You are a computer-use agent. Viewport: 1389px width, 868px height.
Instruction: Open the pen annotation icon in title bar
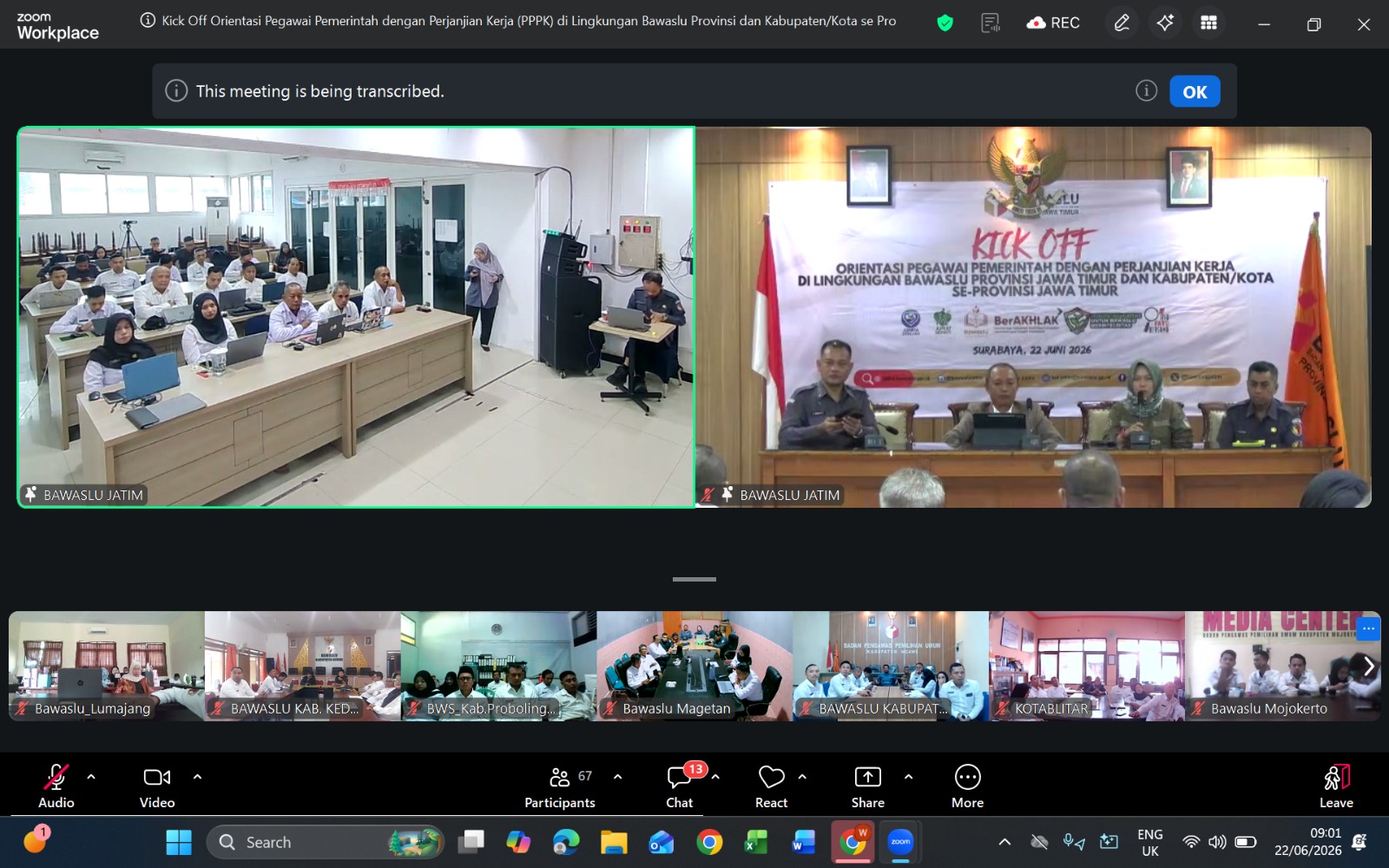[x=1122, y=23]
